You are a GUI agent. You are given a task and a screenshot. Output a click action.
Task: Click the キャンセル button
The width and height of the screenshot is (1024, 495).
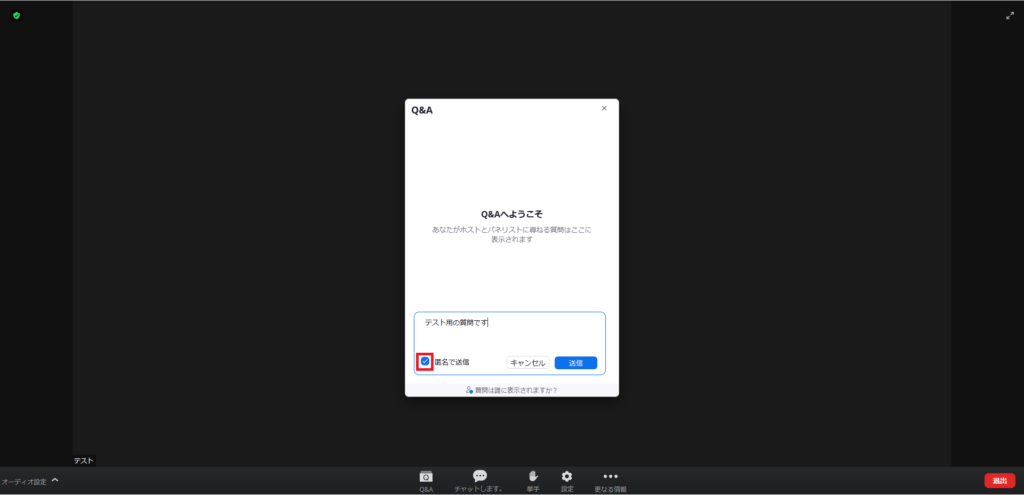pyautogui.click(x=527, y=363)
